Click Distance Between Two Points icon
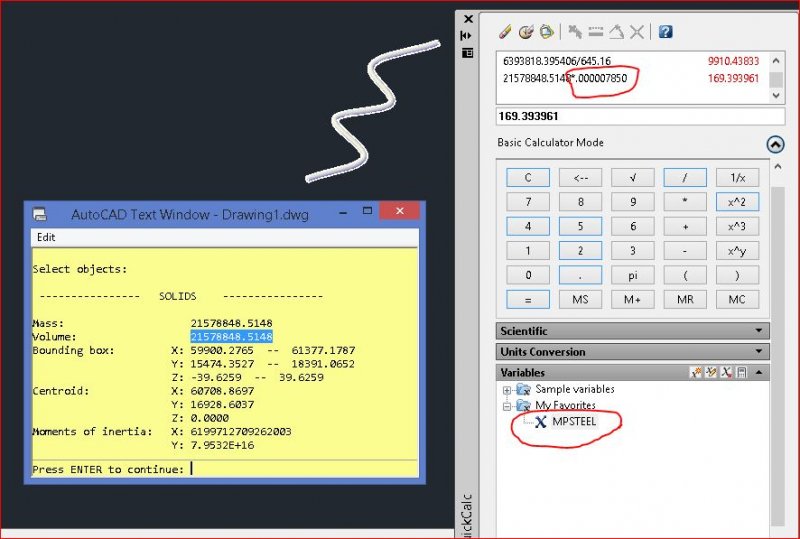Viewport: 800px width, 539px height. point(595,32)
